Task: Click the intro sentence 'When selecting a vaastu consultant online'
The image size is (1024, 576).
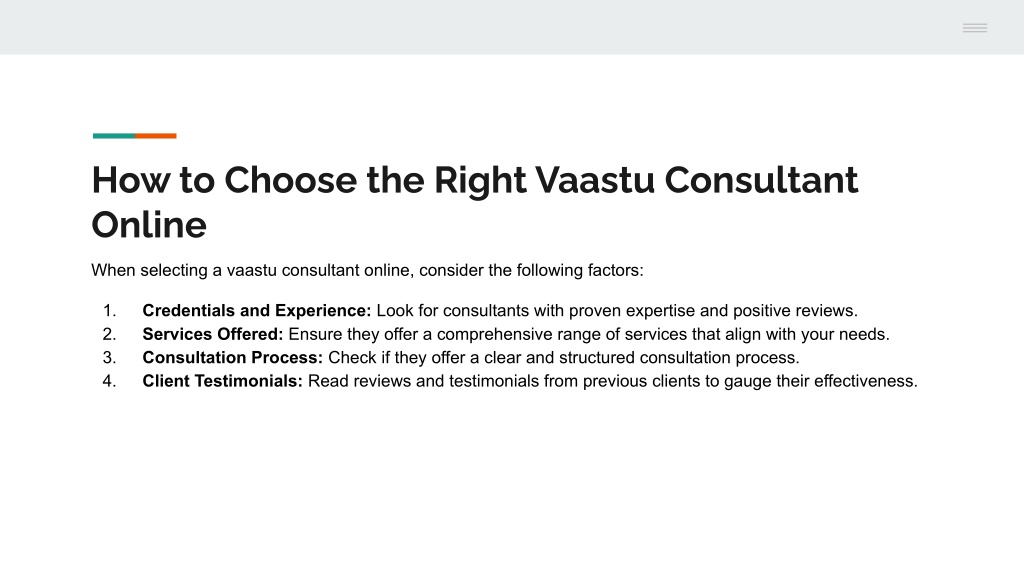Action: coord(252,270)
